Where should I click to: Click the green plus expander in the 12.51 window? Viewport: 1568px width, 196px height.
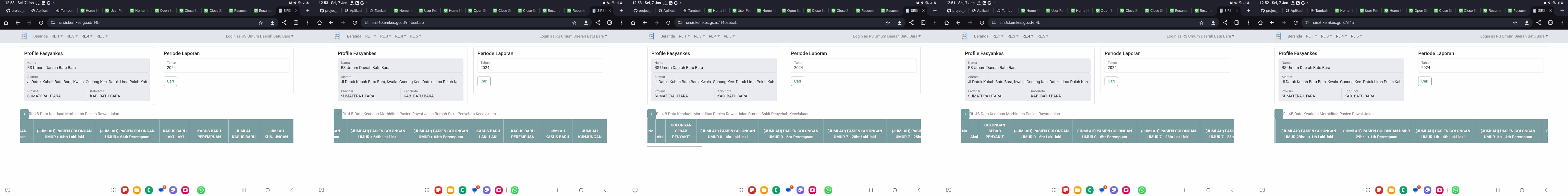tap(965, 114)
